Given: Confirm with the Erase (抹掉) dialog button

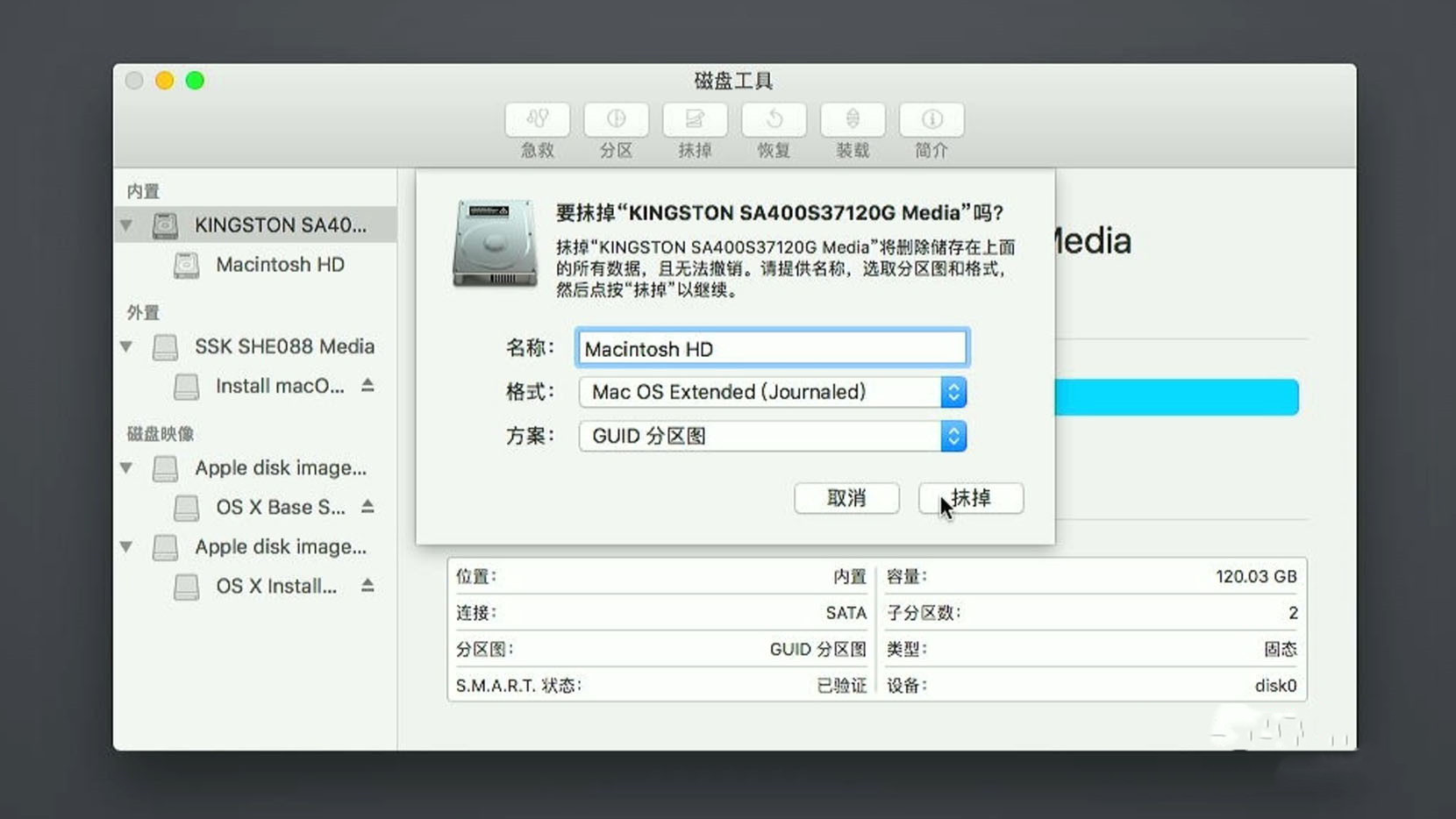Looking at the screenshot, I should (x=971, y=498).
